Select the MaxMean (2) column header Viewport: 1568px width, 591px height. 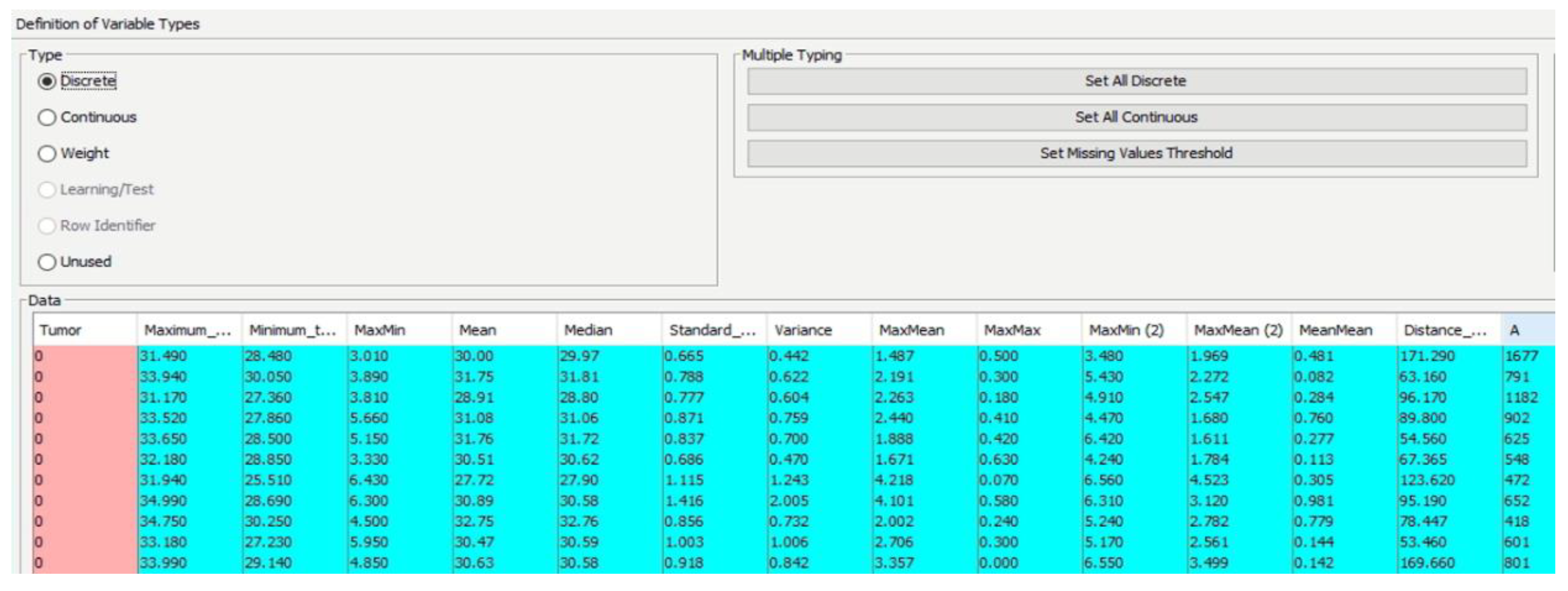1237,330
